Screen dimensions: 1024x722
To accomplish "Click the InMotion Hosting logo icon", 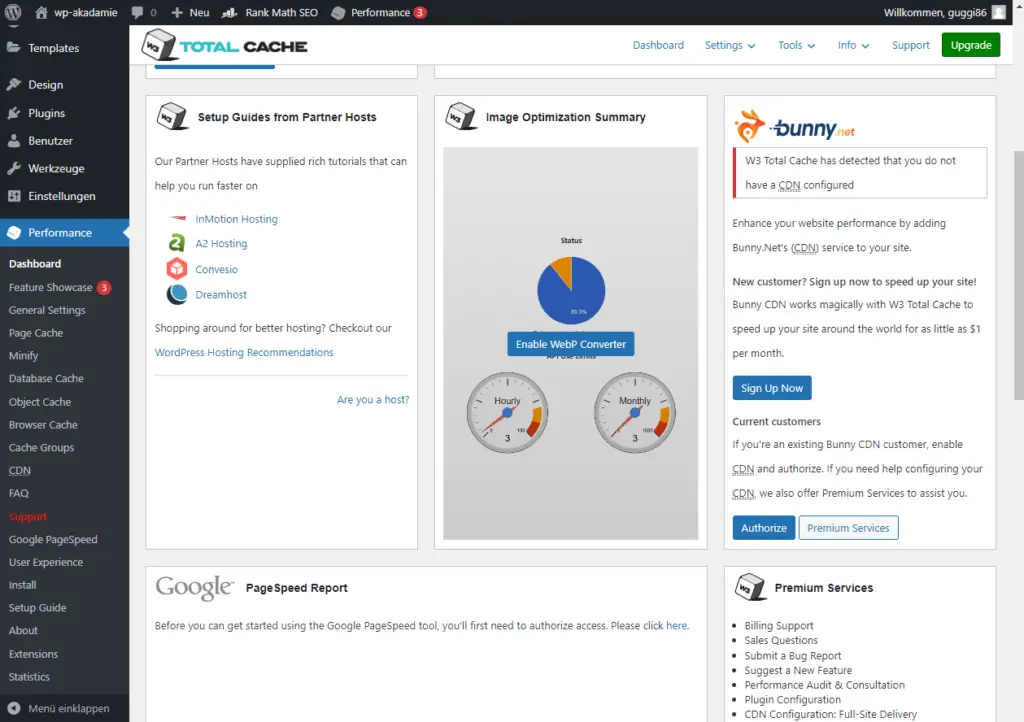I will tap(177, 219).
